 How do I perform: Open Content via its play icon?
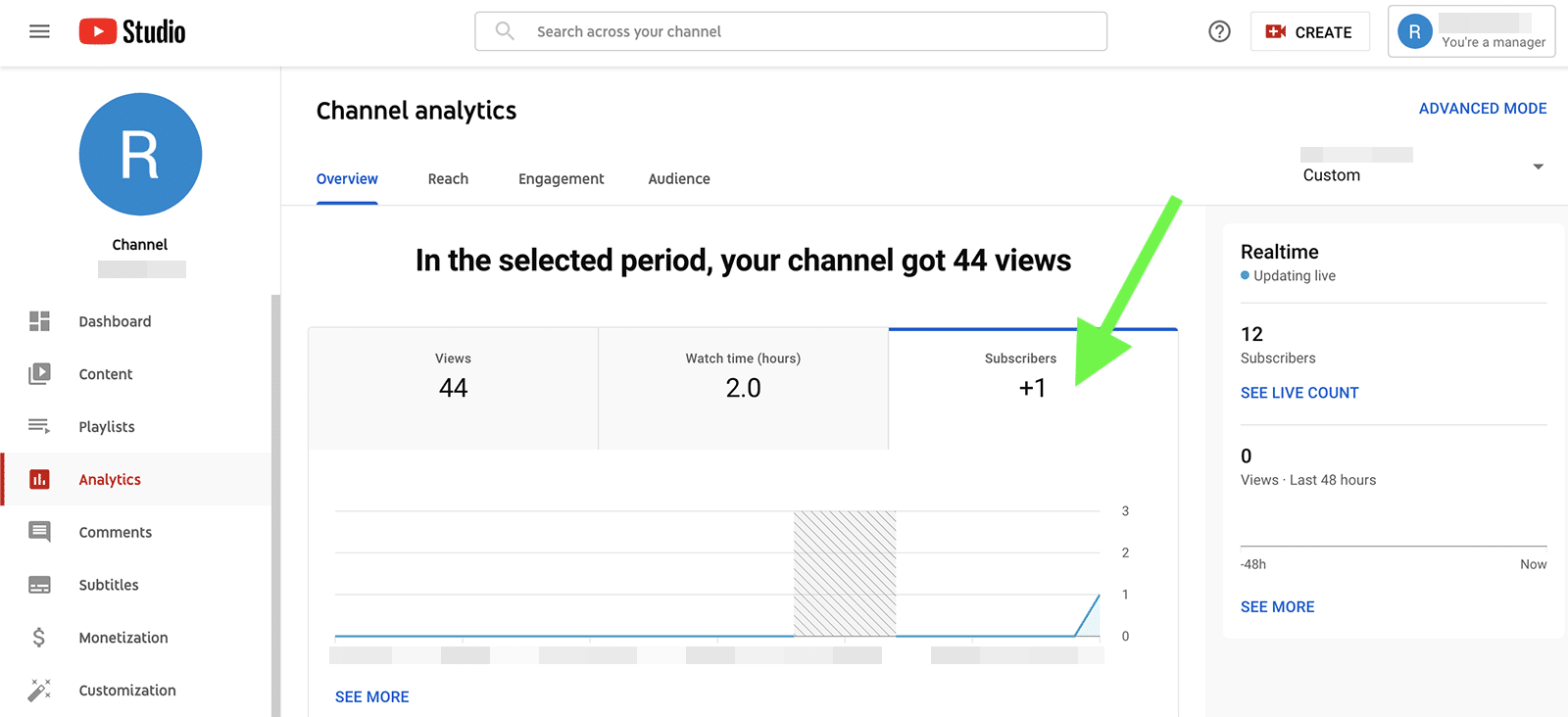(39, 374)
